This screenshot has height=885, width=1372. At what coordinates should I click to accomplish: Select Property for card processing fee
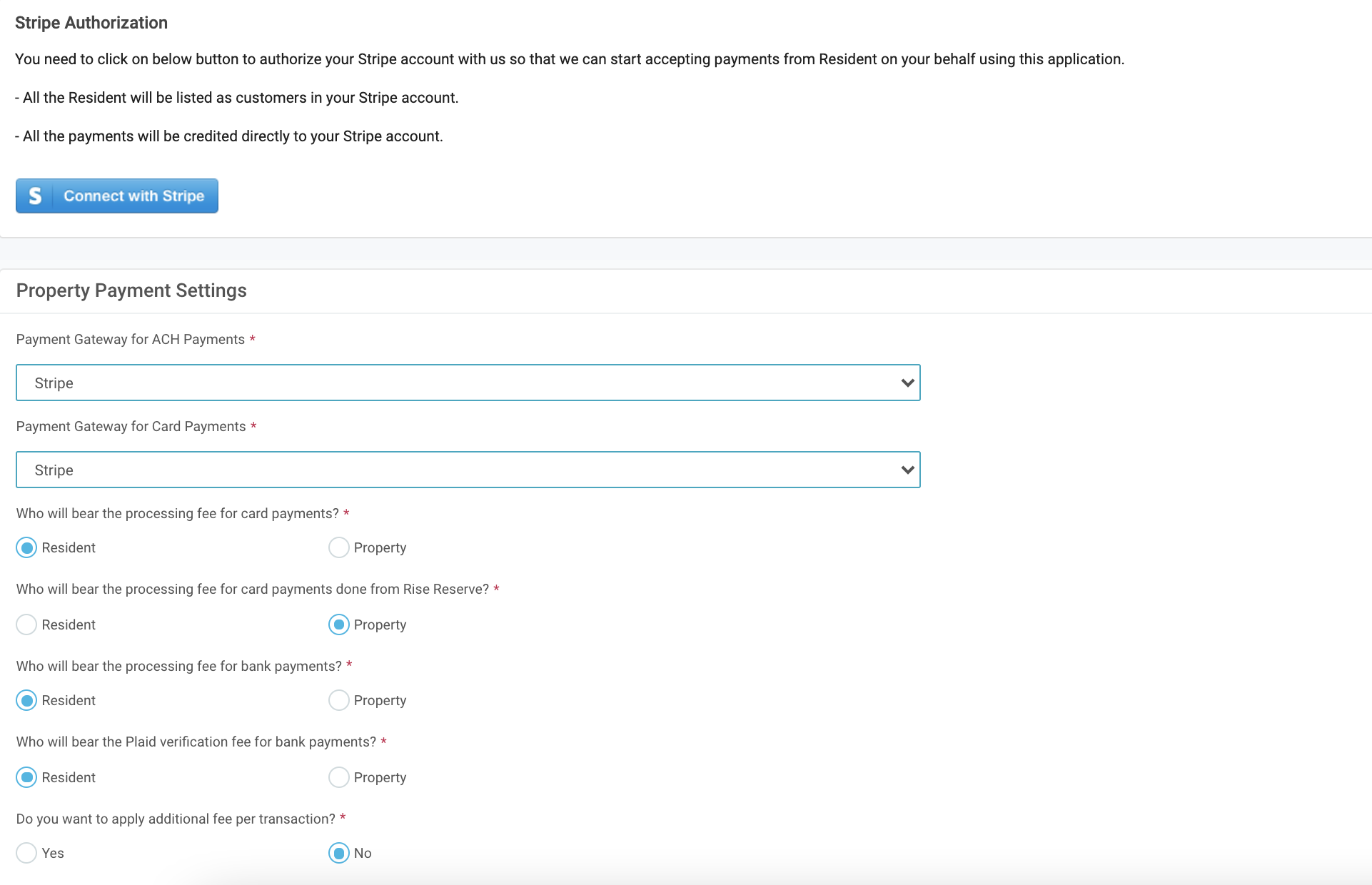point(339,548)
